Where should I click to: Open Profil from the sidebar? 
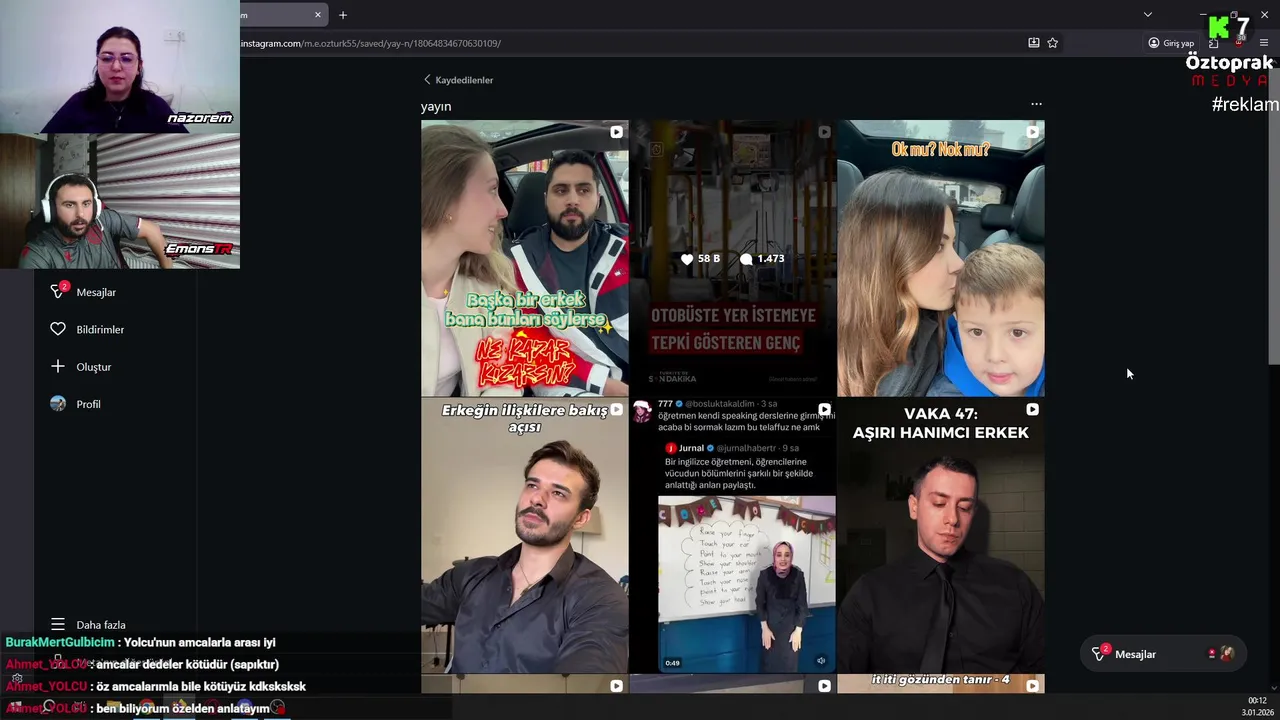point(88,404)
